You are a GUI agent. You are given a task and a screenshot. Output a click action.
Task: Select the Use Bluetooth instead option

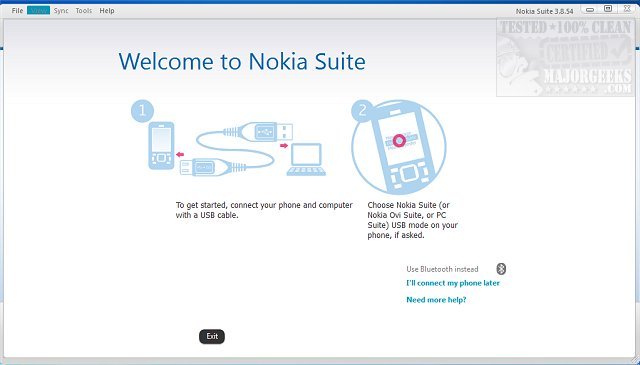tap(442, 269)
